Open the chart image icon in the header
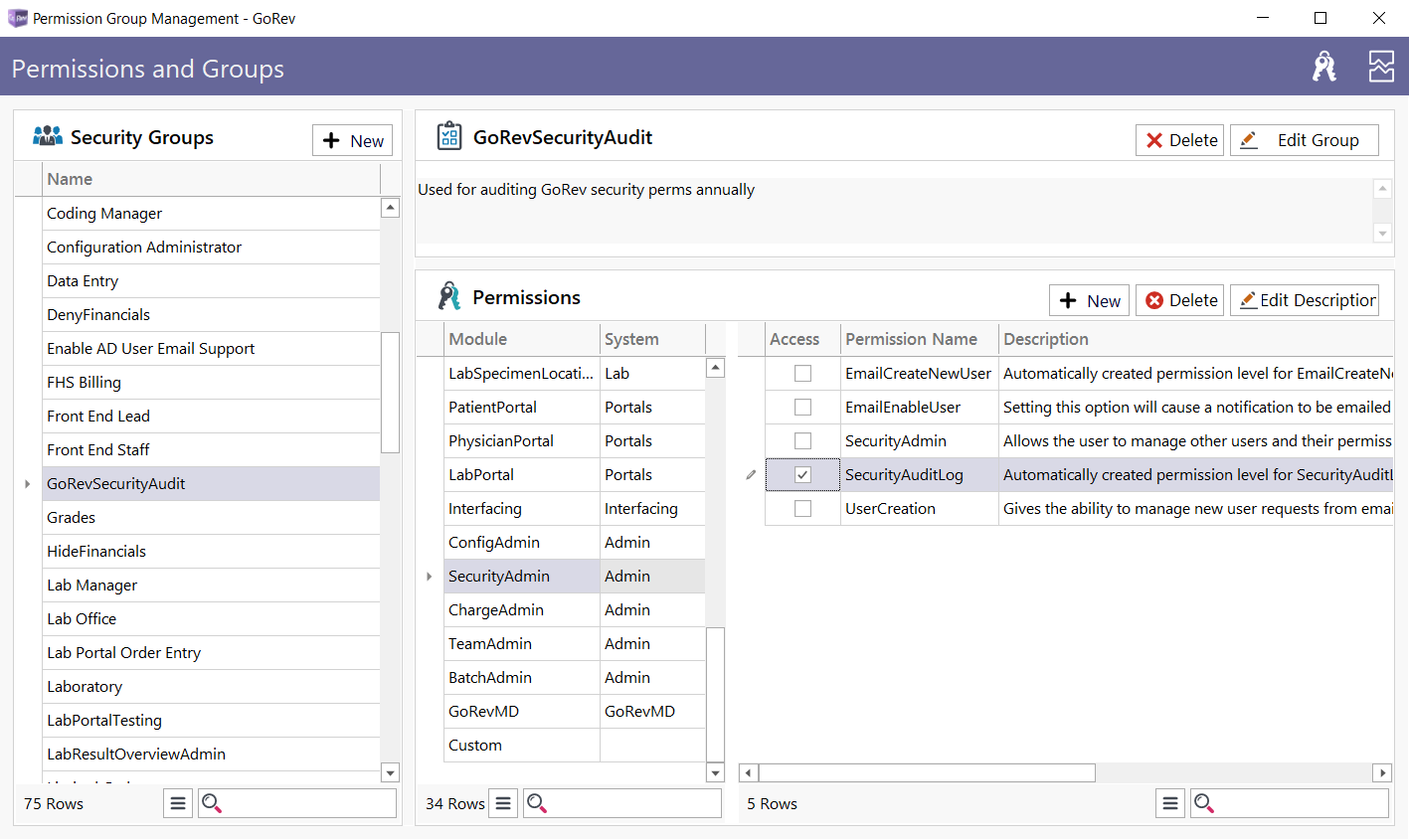 coord(1381,67)
